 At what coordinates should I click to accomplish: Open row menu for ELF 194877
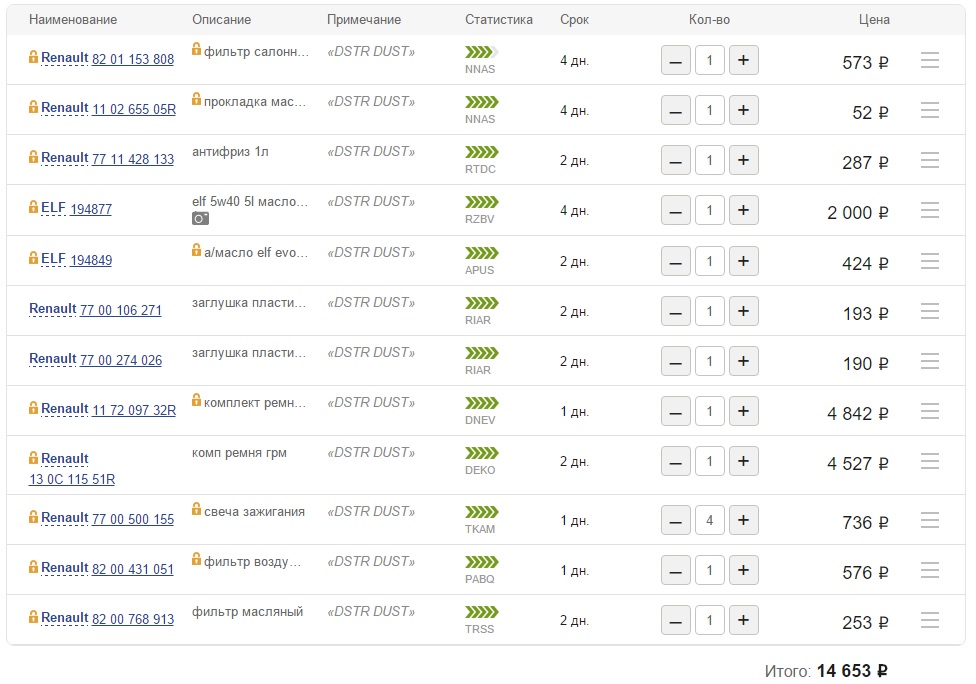click(929, 210)
